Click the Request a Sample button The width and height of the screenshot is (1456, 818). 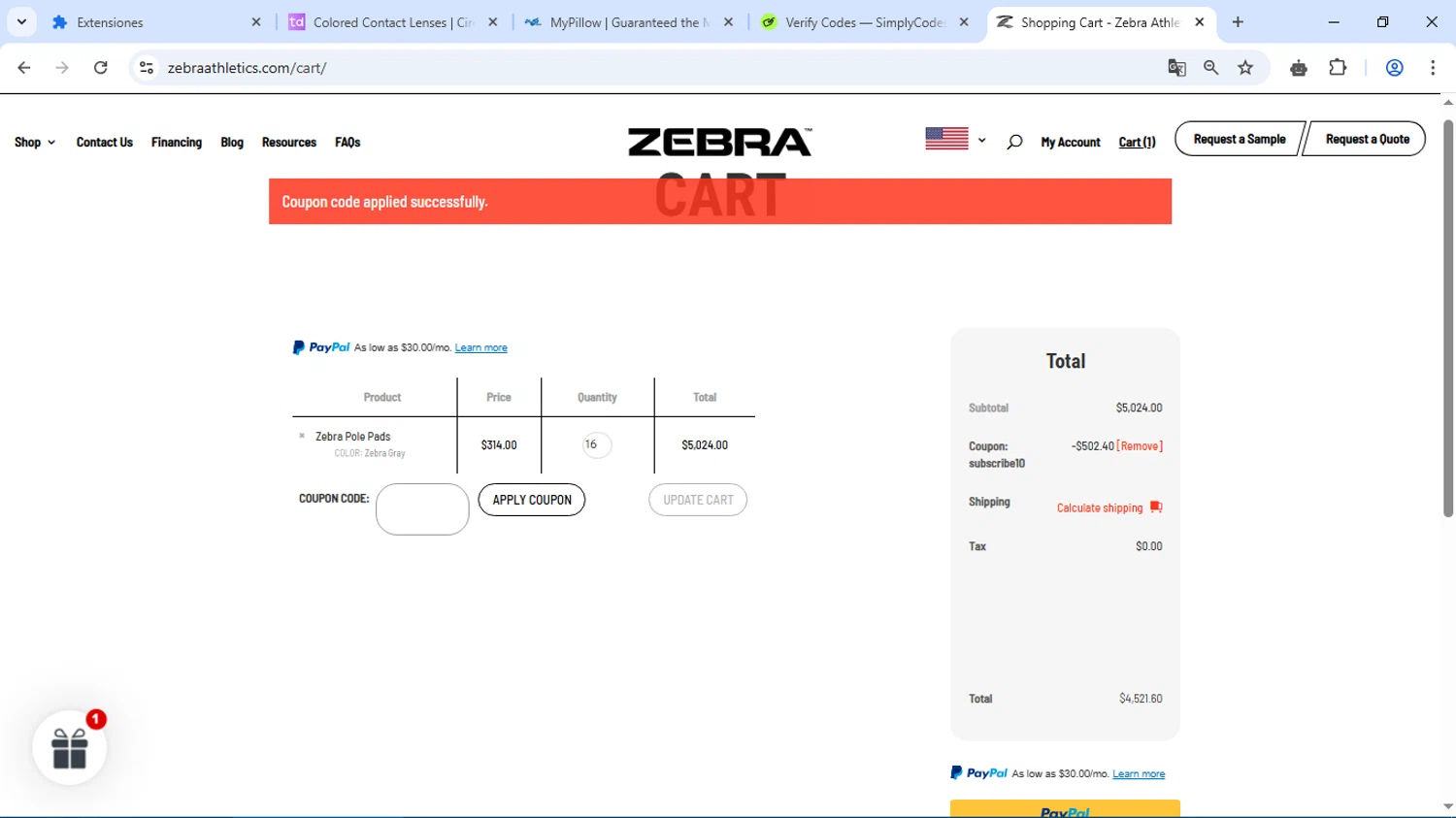(1240, 139)
